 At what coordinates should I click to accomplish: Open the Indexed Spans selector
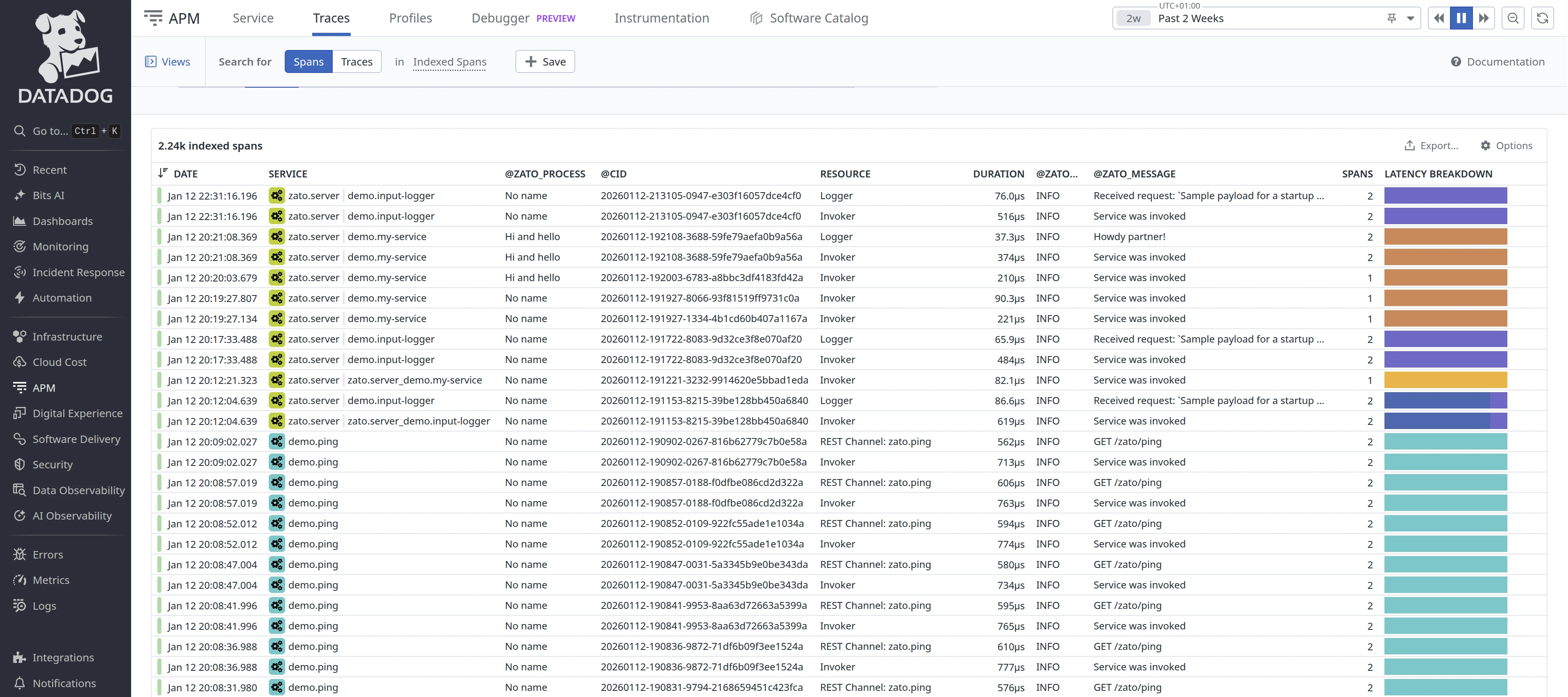pos(449,61)
